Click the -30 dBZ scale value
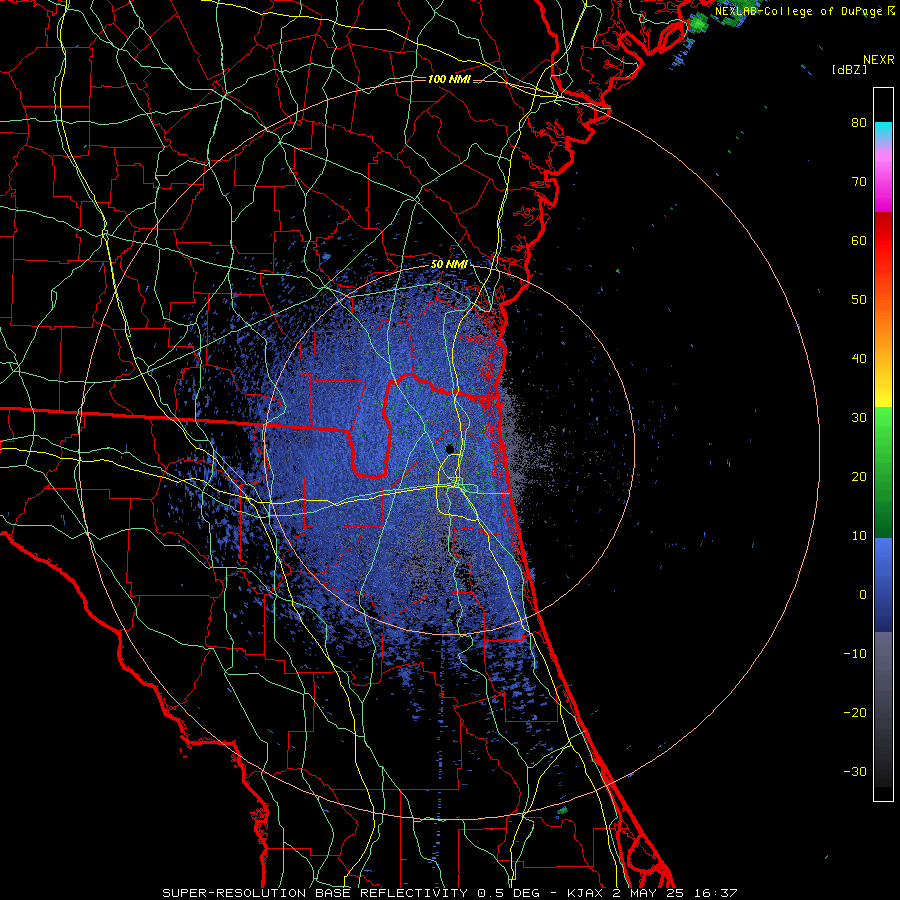This screenshot has height=900, width=900. click(855, 771)
